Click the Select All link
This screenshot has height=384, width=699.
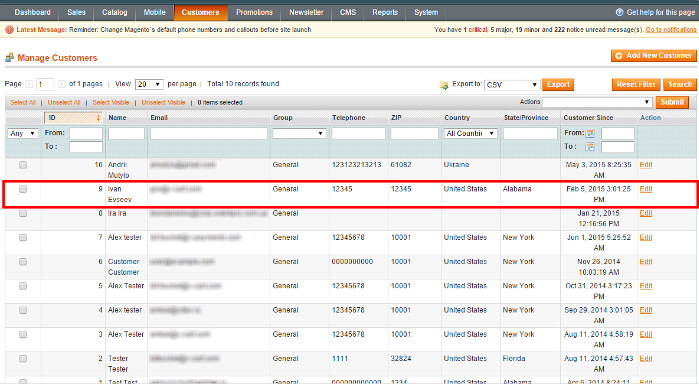pos(23,103)
